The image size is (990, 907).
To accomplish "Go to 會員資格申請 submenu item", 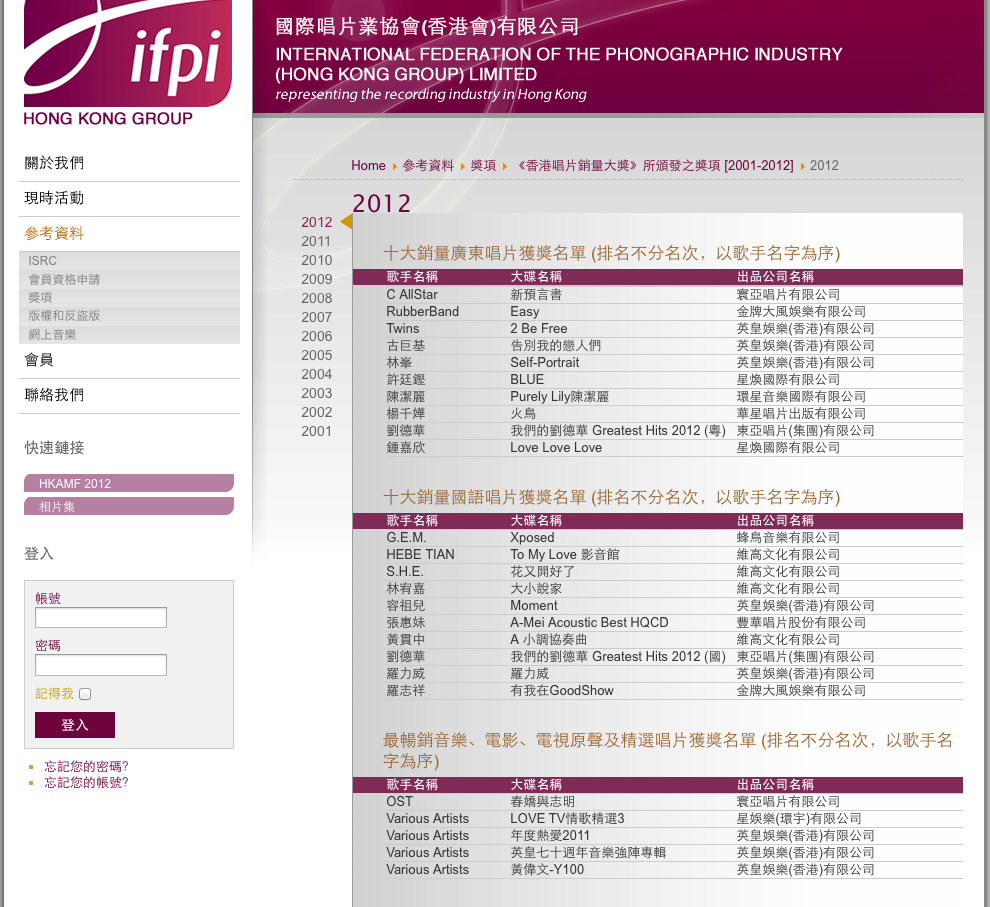I will (64, 279).
